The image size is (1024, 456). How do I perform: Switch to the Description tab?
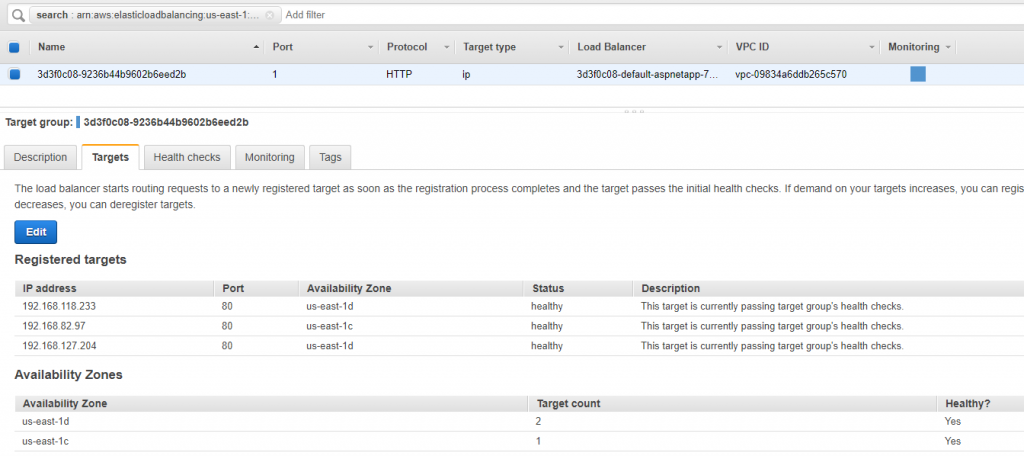click(40, 157)
